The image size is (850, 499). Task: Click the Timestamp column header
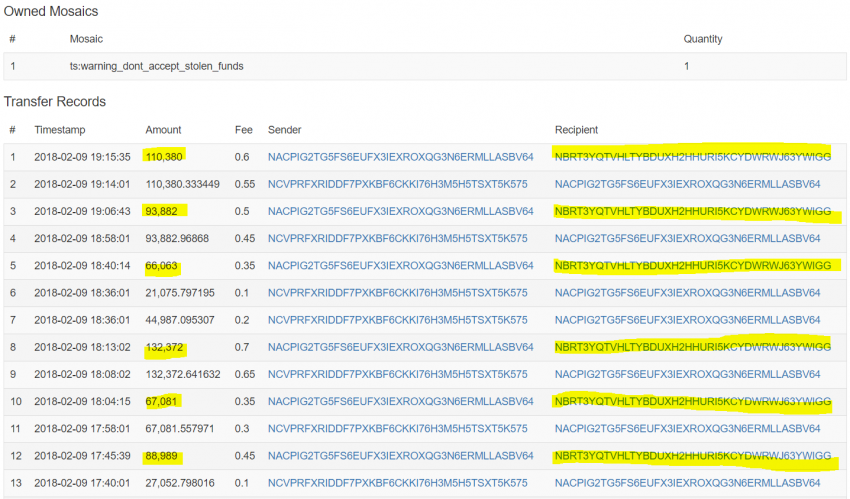[x=60, y=130]
